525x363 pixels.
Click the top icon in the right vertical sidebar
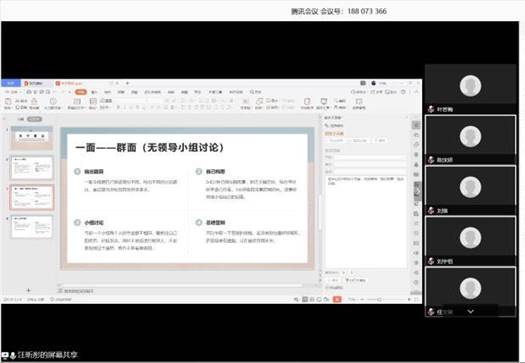tap(416, 125)
